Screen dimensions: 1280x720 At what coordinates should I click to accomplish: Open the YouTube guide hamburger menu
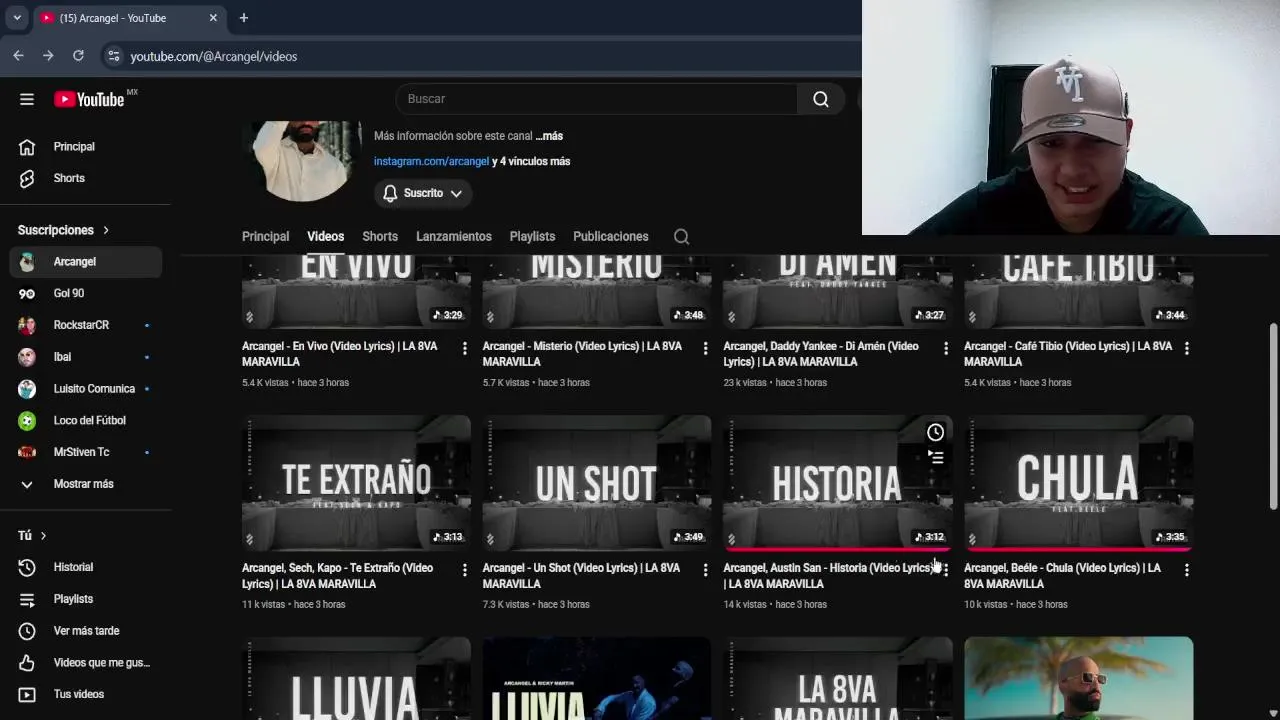27,99
